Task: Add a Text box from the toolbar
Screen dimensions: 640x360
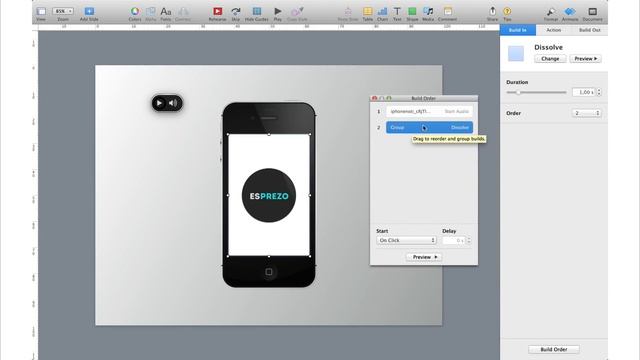Action: click(x=397, y=13)
